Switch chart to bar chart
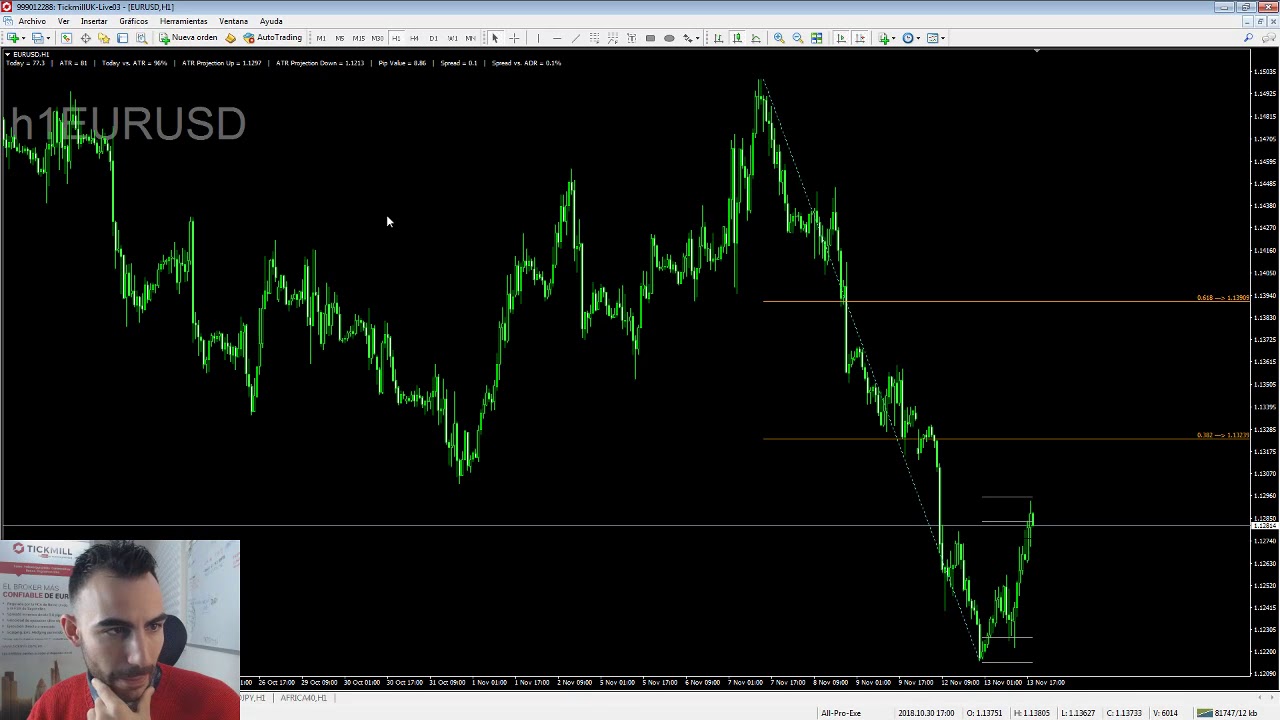1280x720 pixels. click(x=718, y=38)
